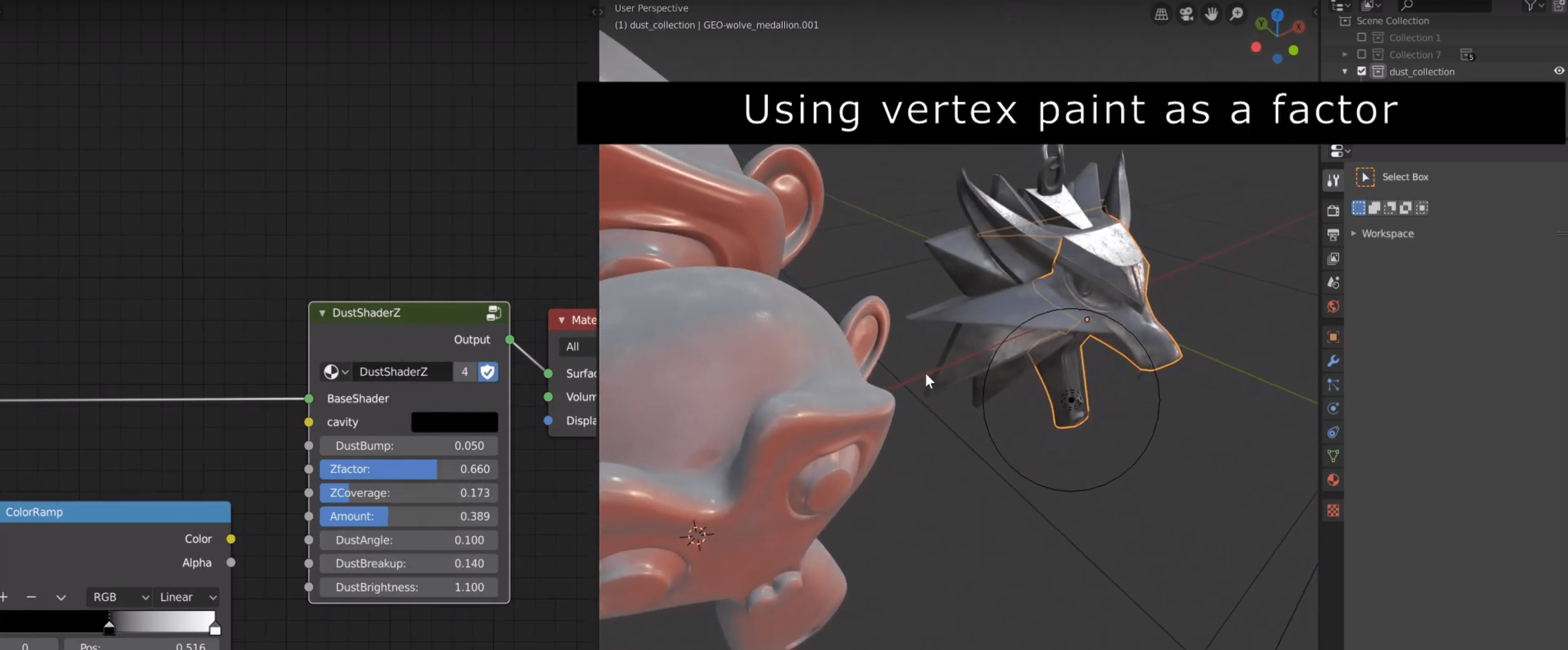Uncheck the dust_collection checkbox
This screenshot has width=1568, height=650.
point(1361,71)
